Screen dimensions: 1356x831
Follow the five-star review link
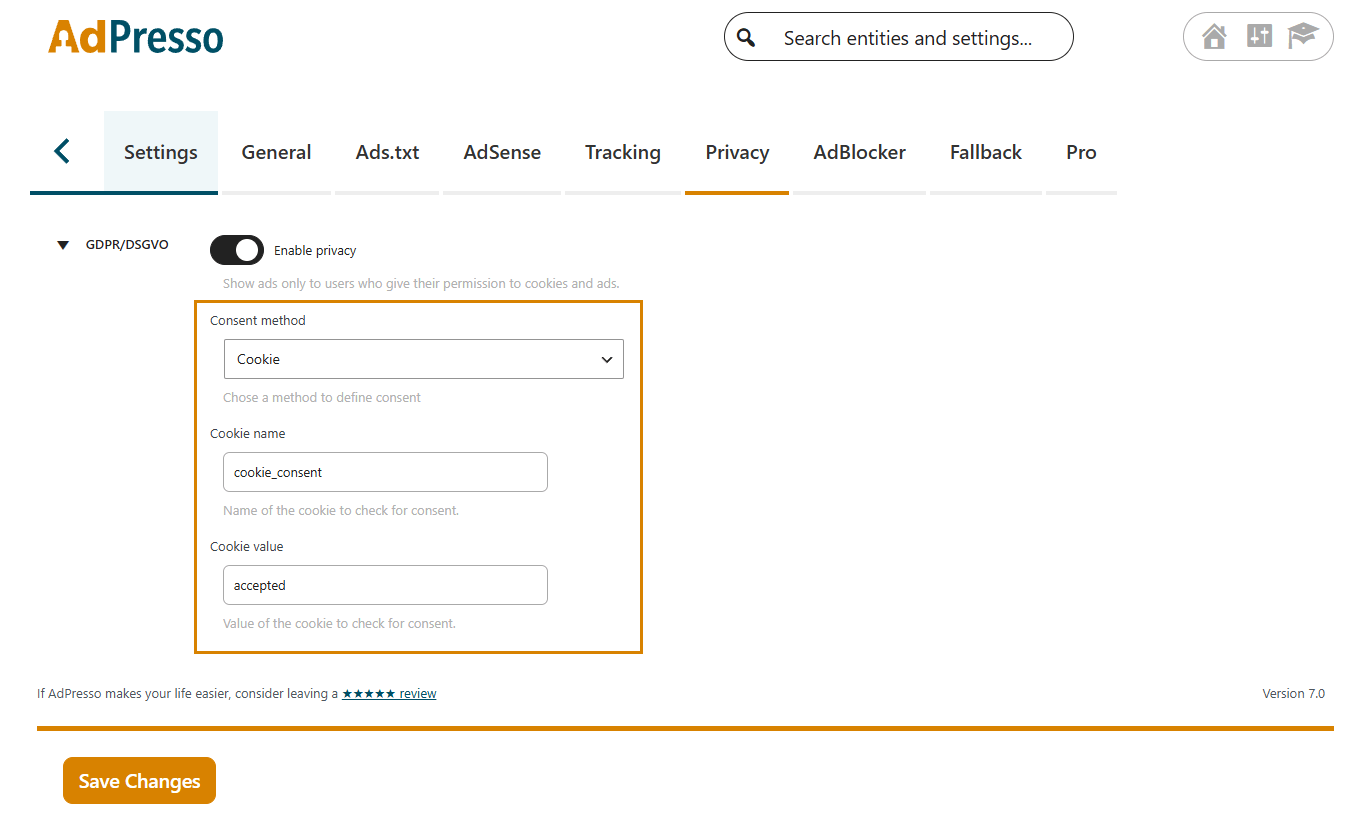(x=389, y=693)
